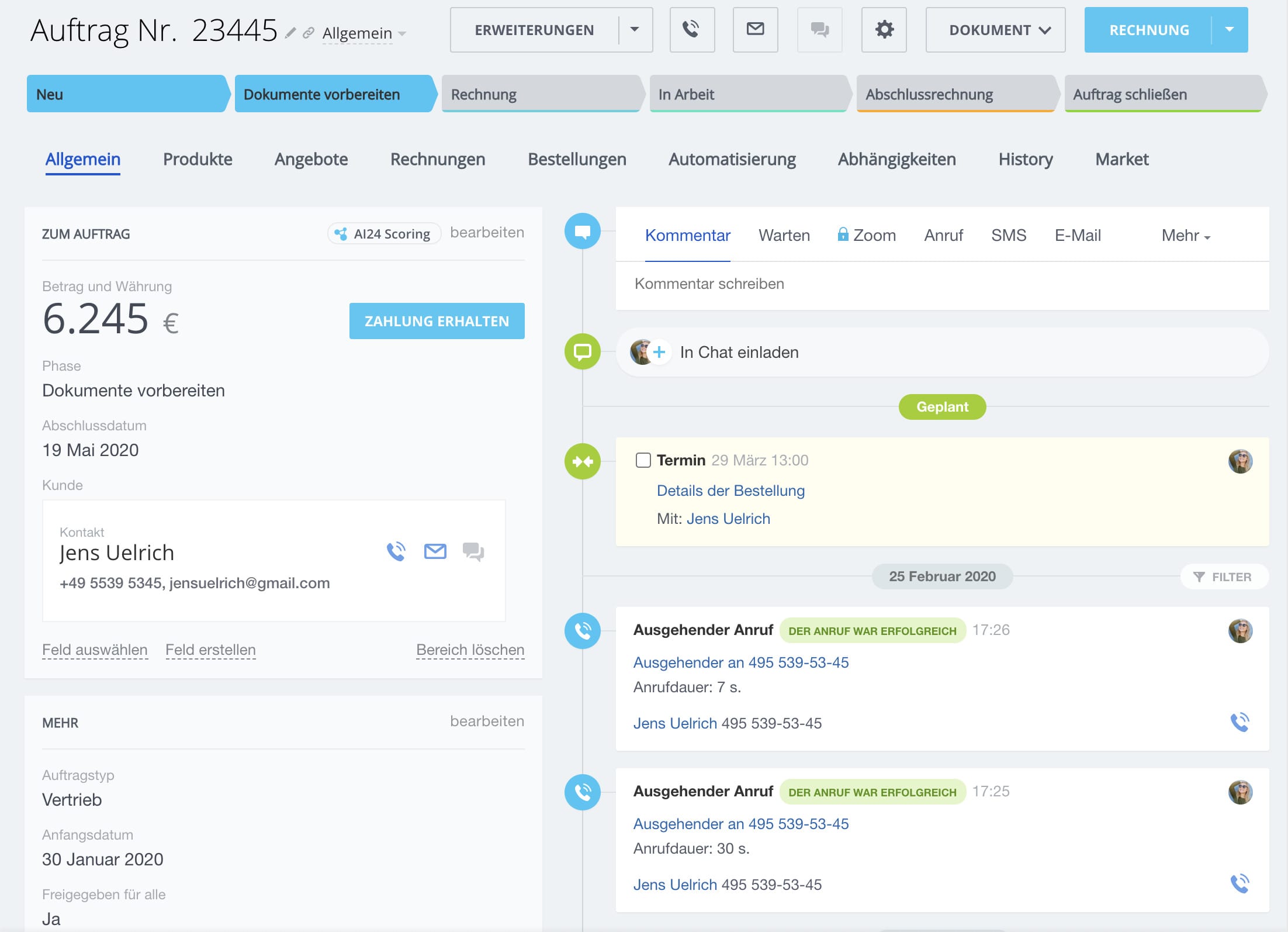Expand the Mehr menu in activity tabs
1288x932 pixels.
click(x=1186, y=236)
